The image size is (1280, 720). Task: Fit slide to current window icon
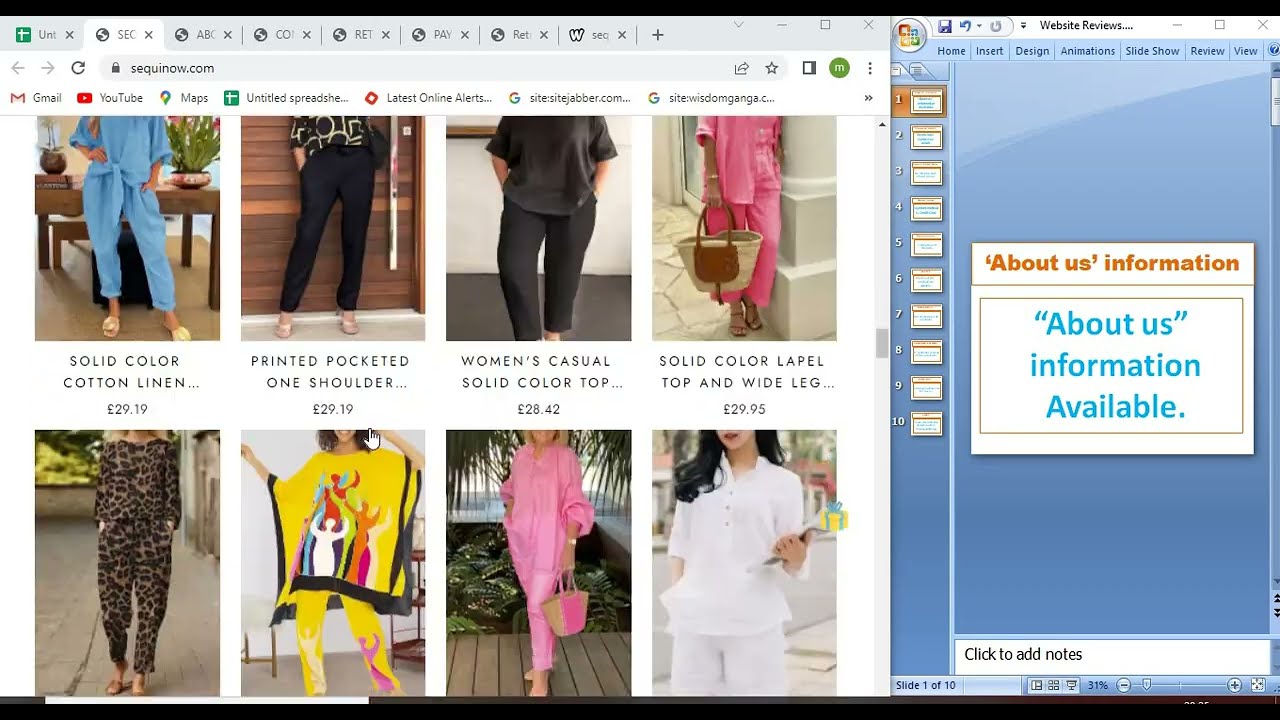1258,685
